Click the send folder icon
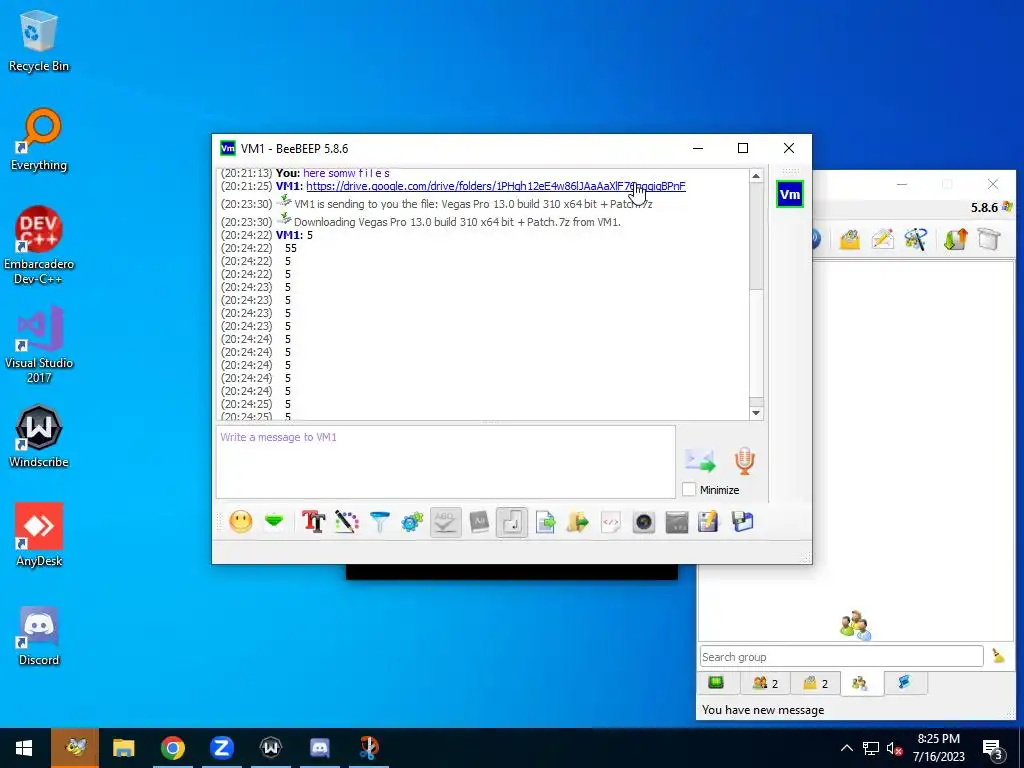This screenshot has width=1024, height=768. coord(577,522)
